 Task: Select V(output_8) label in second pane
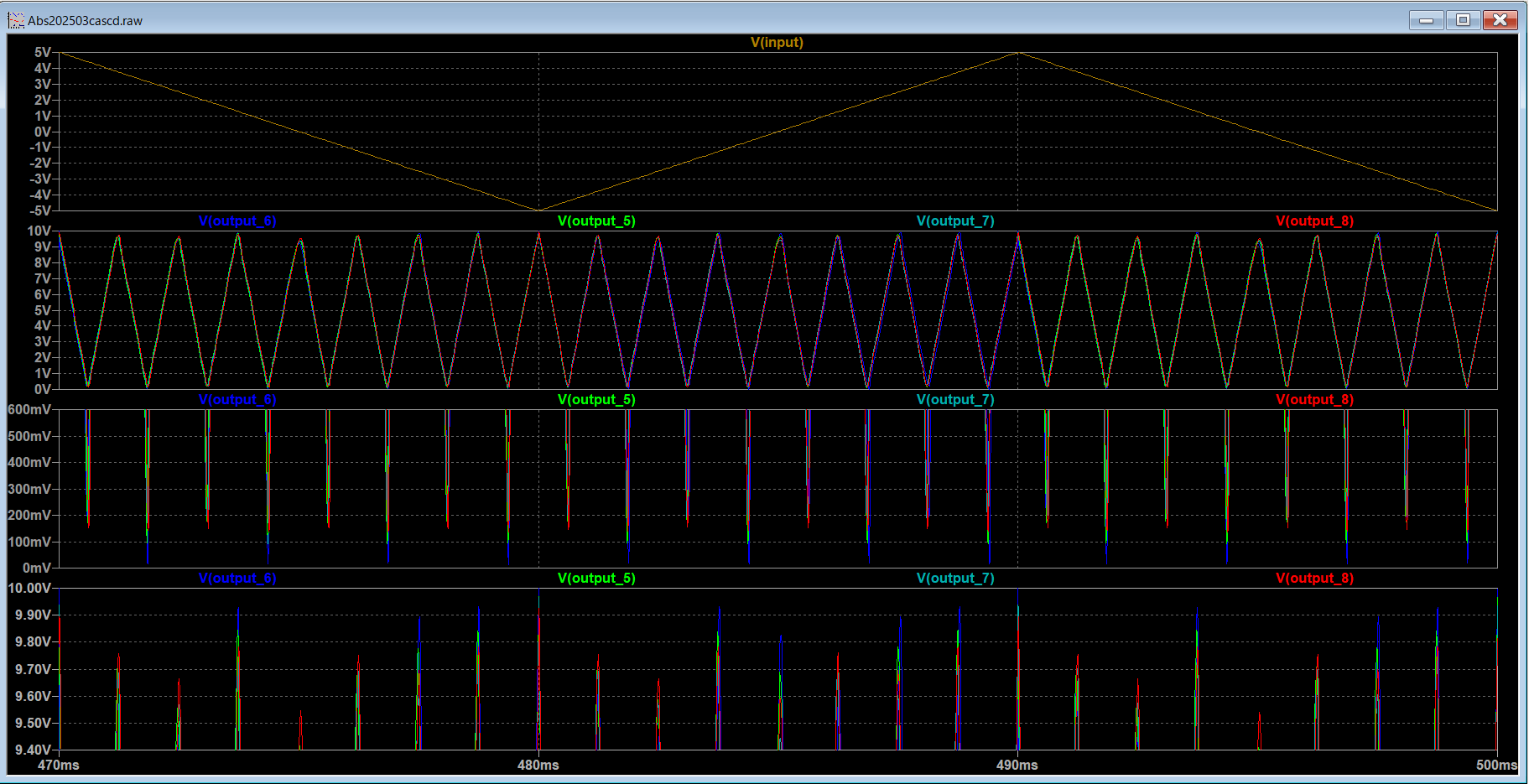pos(1314,221)
